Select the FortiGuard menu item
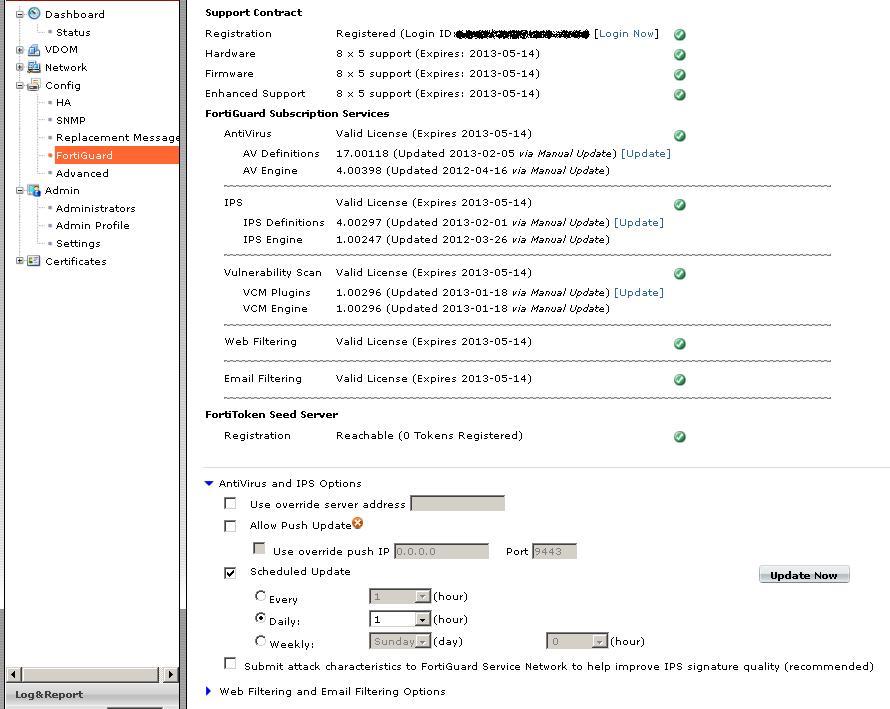The width and height of the screenshot is (890, 709). pyautogui.click(x=117, y=155)
